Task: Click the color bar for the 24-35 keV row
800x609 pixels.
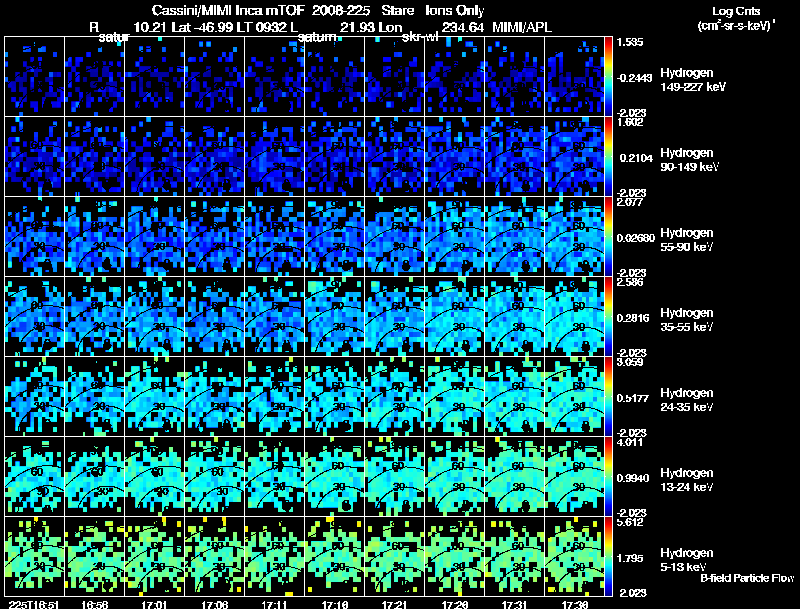Action: point(608,397)
